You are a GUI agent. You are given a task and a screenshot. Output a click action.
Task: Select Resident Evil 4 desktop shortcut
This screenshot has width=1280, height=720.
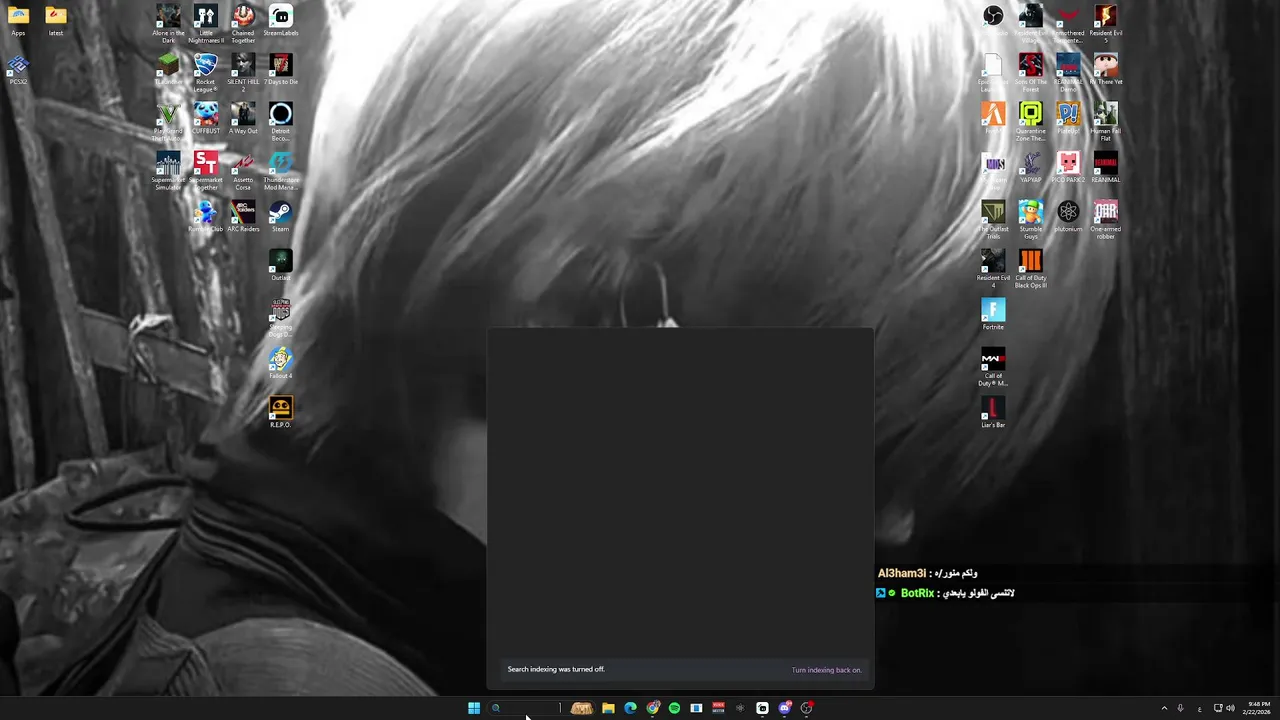click(993, 269)
